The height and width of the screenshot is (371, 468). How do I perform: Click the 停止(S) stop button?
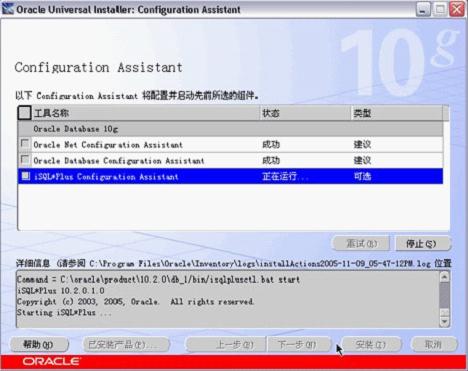pos(423,244)
